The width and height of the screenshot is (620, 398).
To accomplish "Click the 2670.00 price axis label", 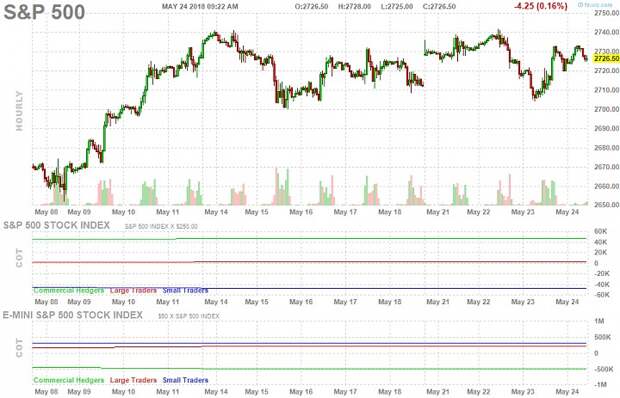I will click(x=607, y=167).
